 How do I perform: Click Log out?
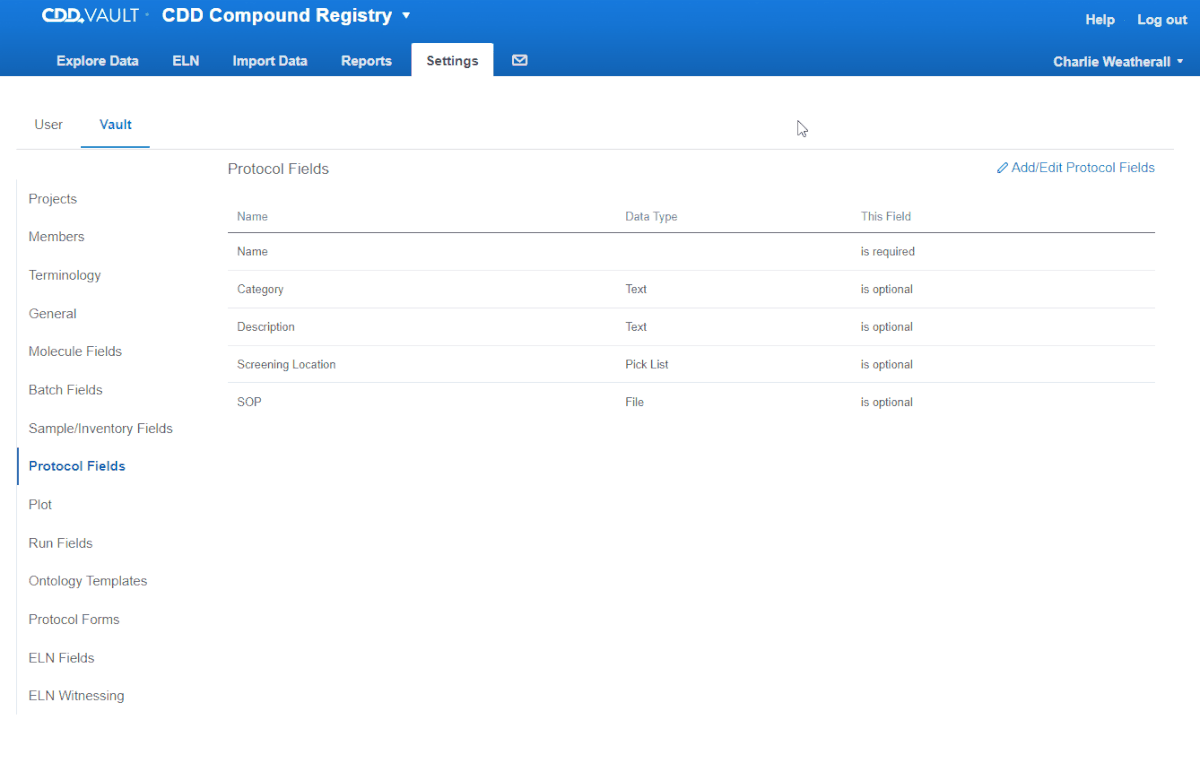click(1162, 20)
